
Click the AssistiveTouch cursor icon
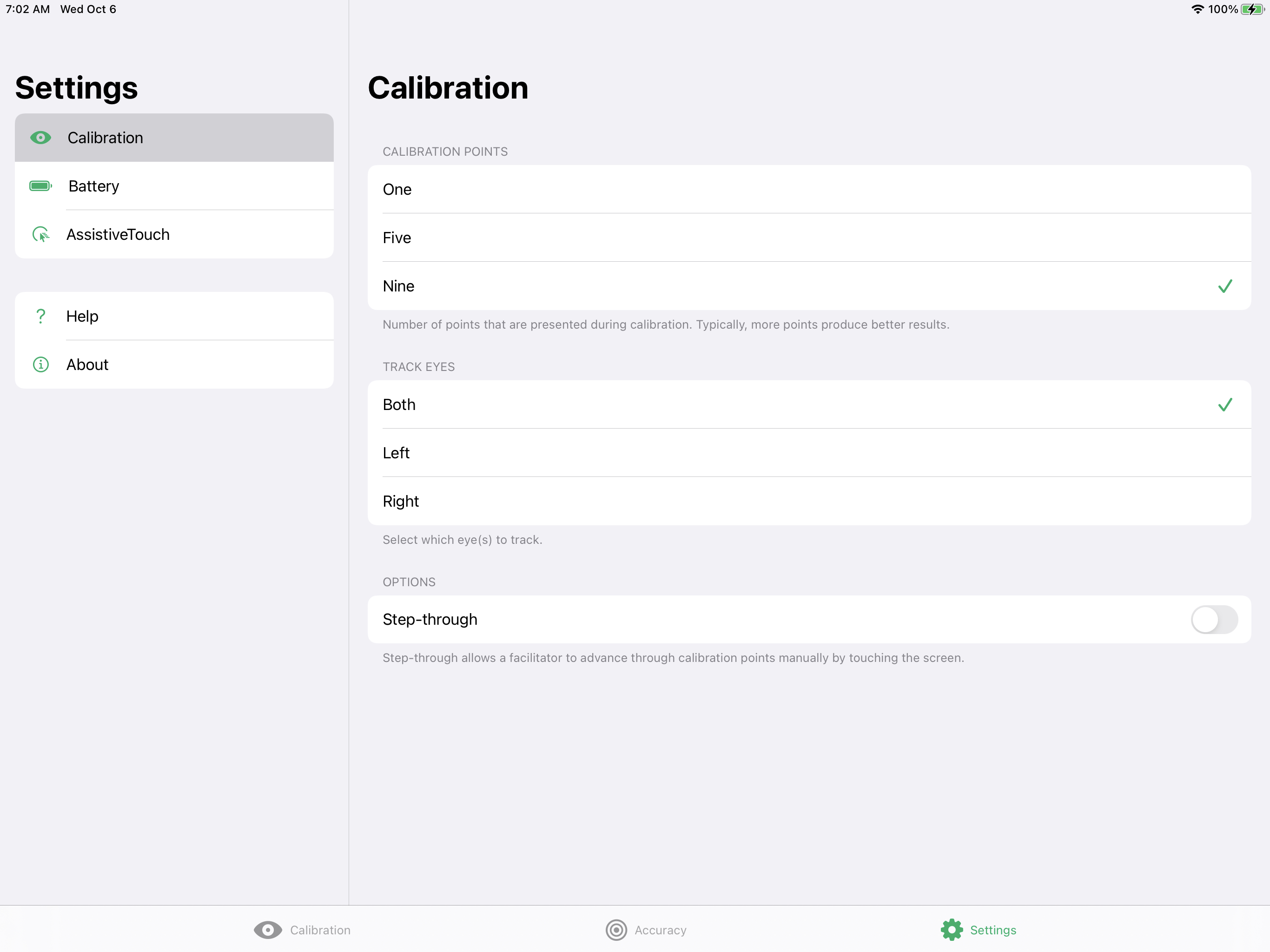(41, 234)
